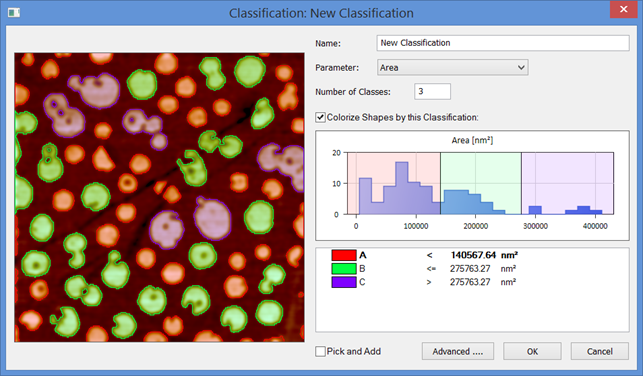The height and width of the screenshot is (376, 643).
Task: Select the class B row with the <= 275763.27 value
Action: coord(472,269)
